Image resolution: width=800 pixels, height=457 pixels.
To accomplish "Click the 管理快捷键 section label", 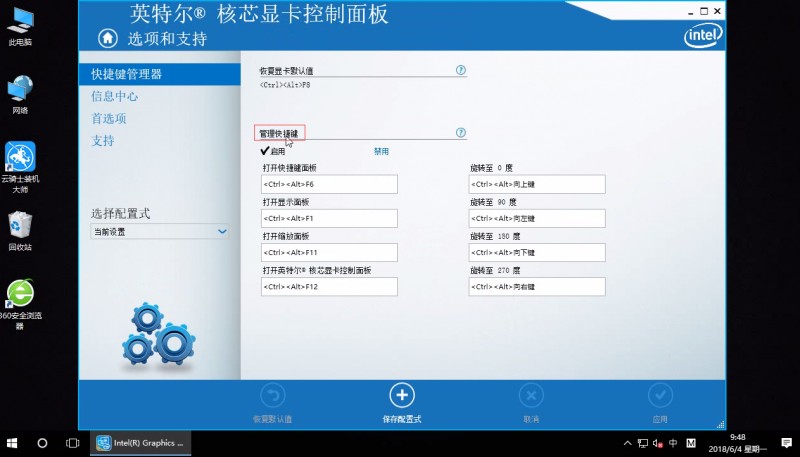I will 279,134.
